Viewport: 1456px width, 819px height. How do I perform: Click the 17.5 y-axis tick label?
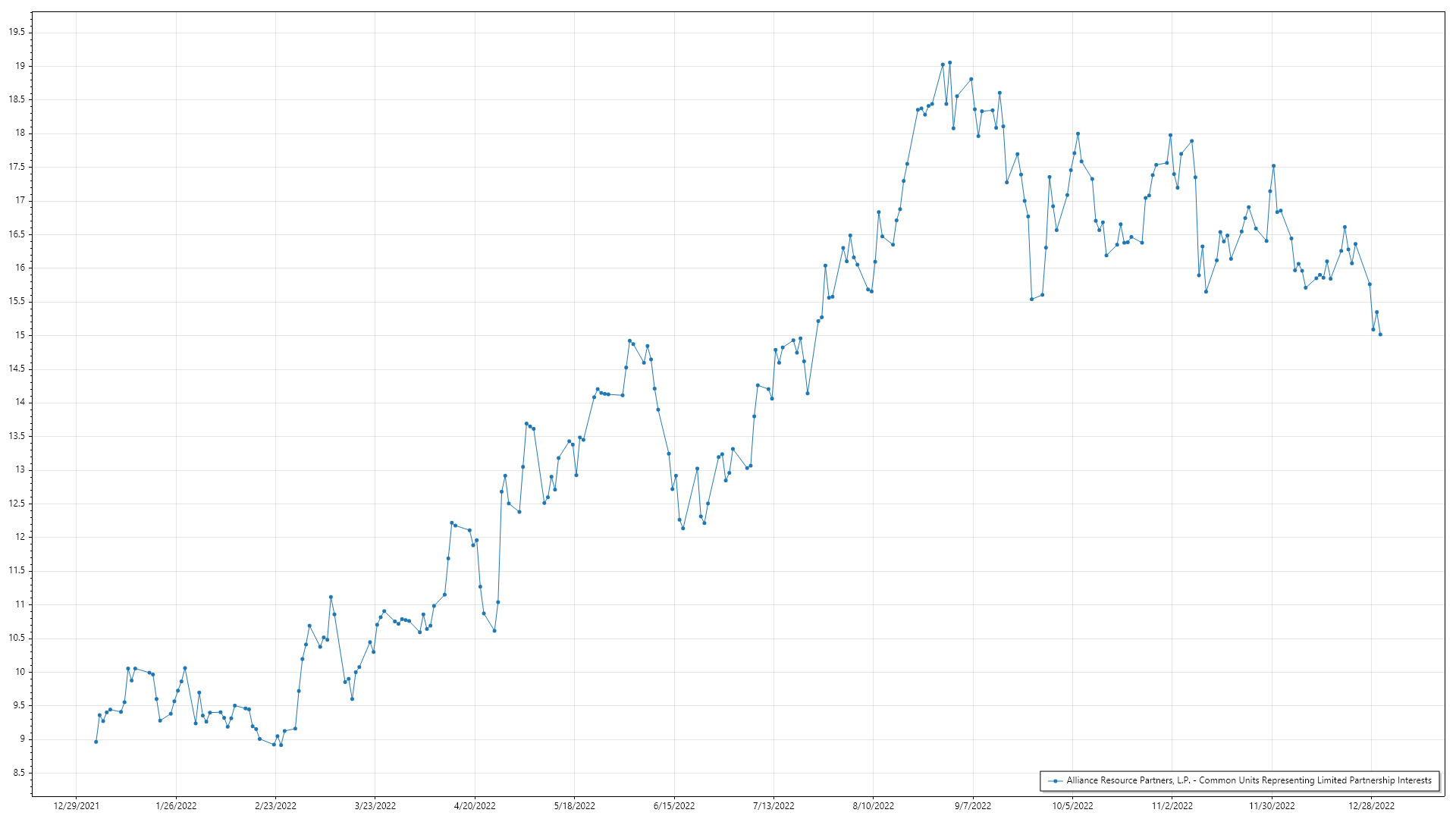(x=17, y=167)
